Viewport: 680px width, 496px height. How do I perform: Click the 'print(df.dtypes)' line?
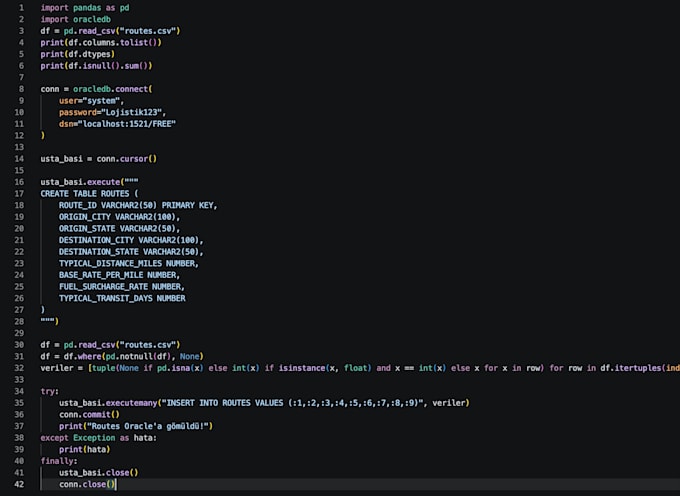pyautogui.click(x=77, y=54)
